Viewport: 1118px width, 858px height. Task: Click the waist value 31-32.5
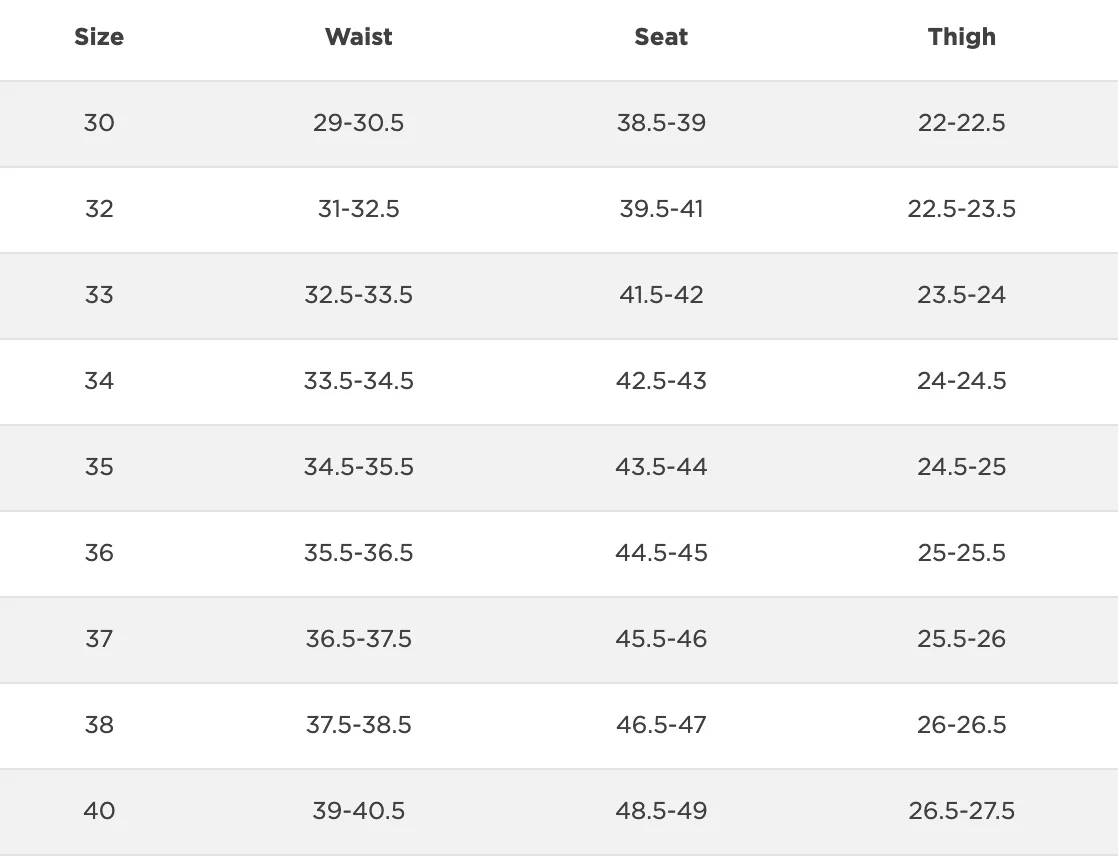click(359, 209)
